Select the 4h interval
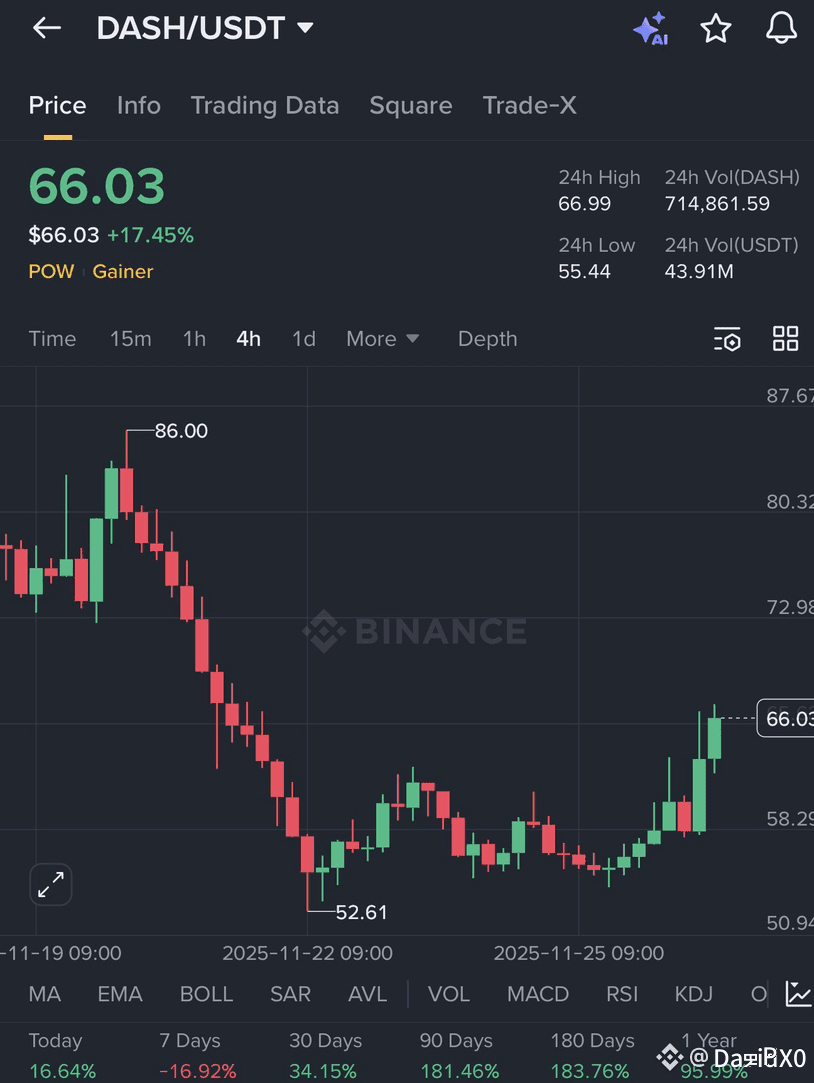 click(249, 338)
